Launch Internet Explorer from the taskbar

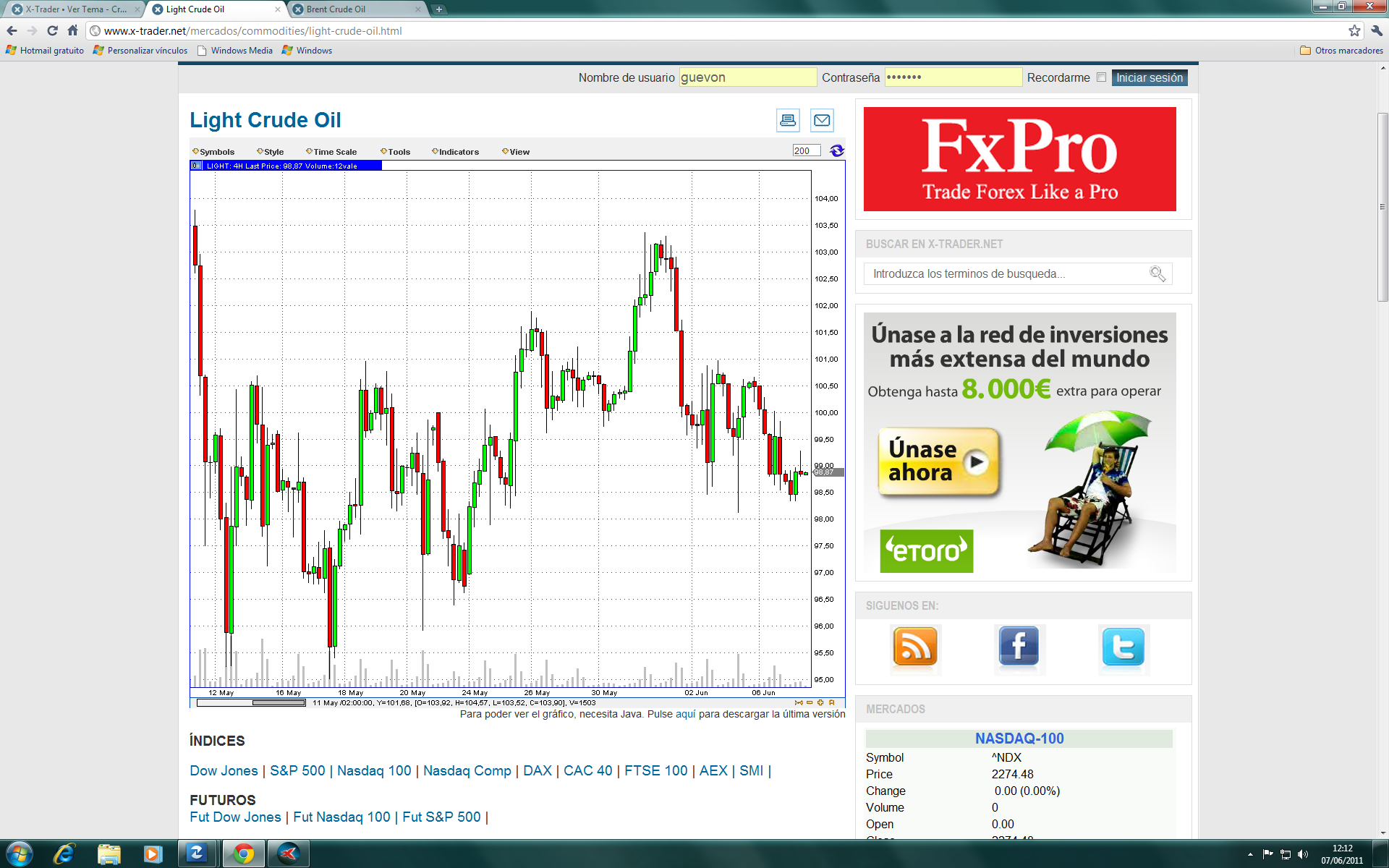pos(64,854)
